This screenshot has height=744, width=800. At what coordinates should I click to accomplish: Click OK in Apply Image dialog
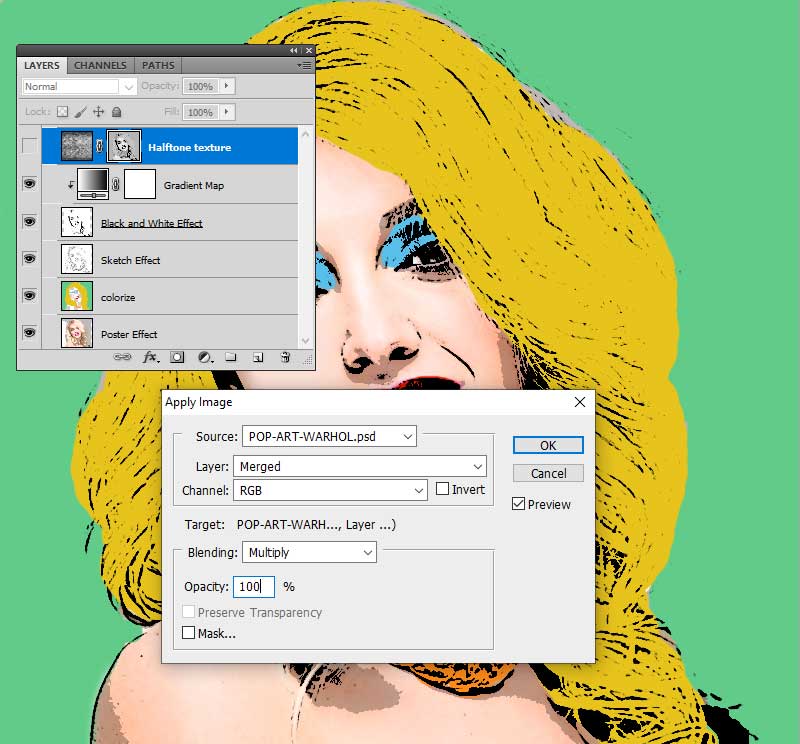(548, 445)
